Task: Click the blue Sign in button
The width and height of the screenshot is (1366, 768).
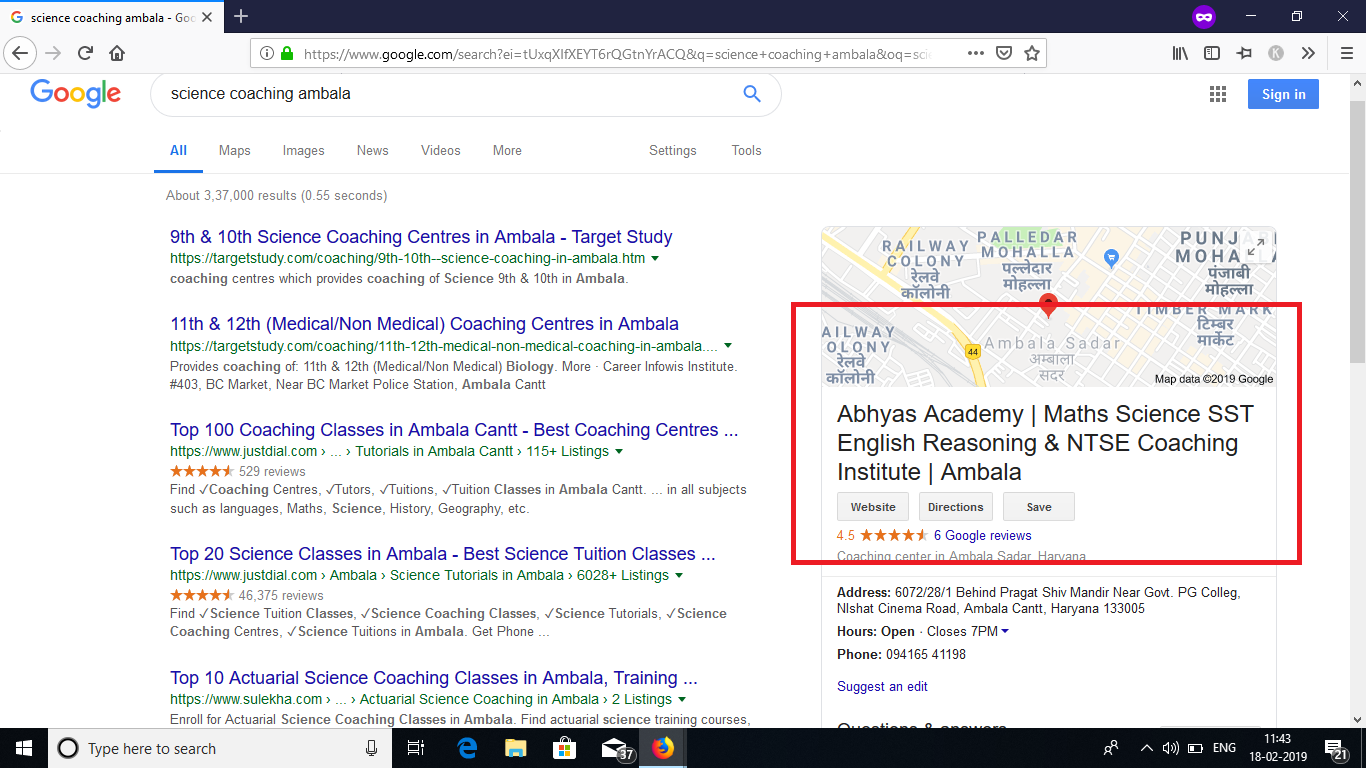Action: point(1283,94)
